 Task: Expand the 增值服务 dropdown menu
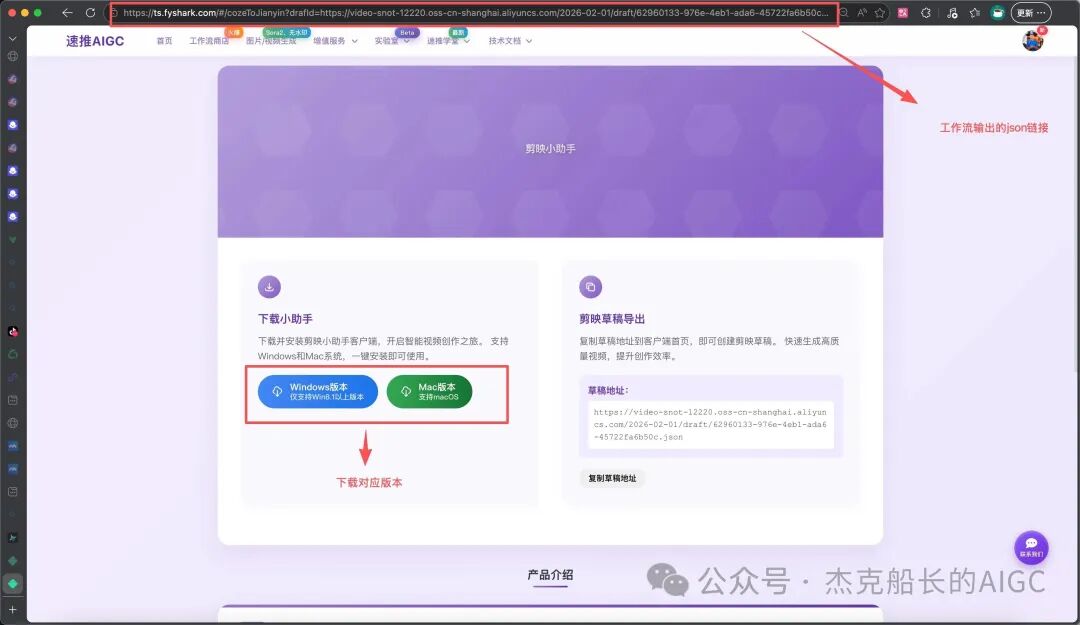click(x=335, y=41)
